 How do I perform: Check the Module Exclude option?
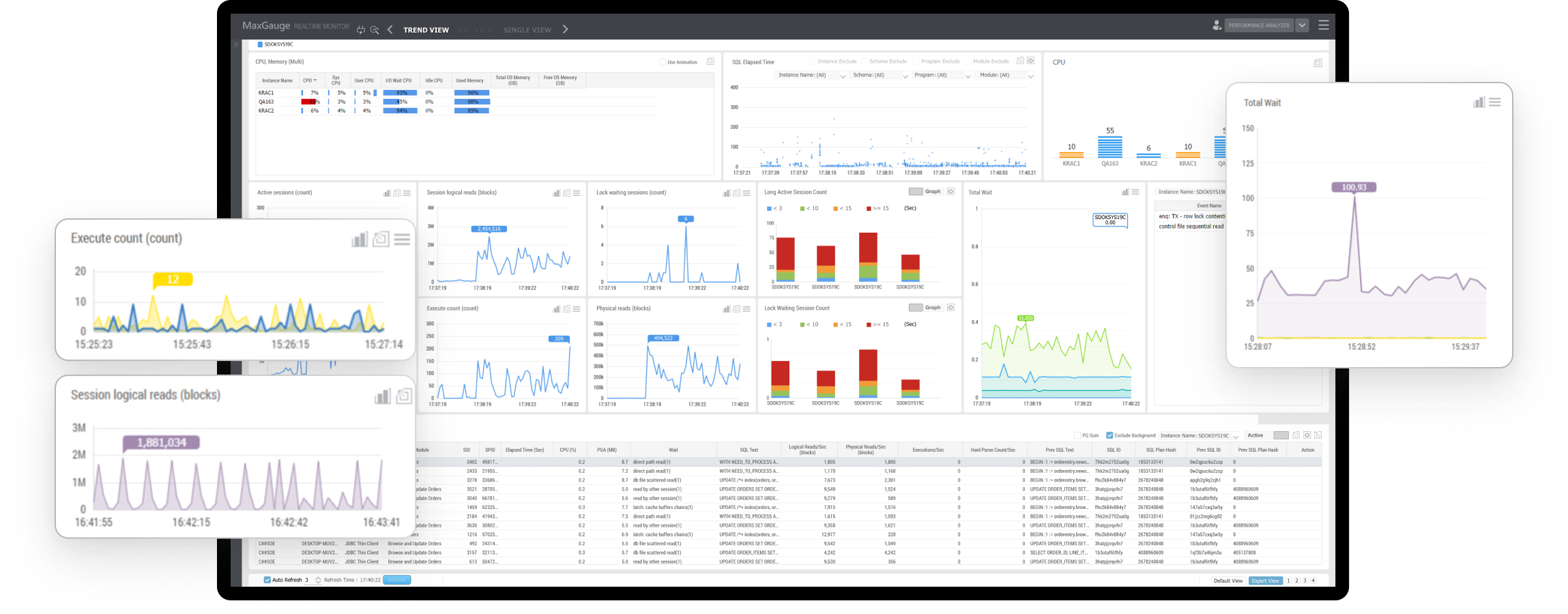968,61
